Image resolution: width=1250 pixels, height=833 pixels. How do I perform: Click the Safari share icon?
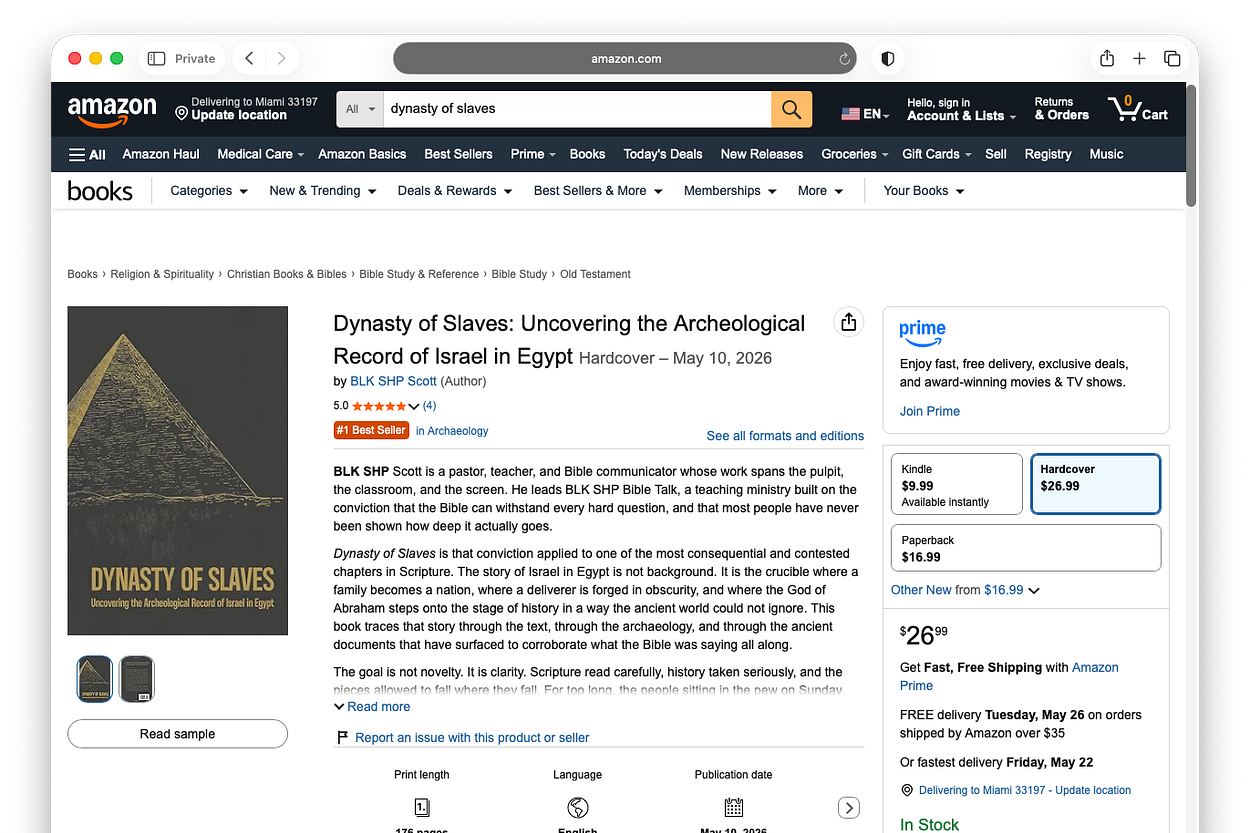1107,59
